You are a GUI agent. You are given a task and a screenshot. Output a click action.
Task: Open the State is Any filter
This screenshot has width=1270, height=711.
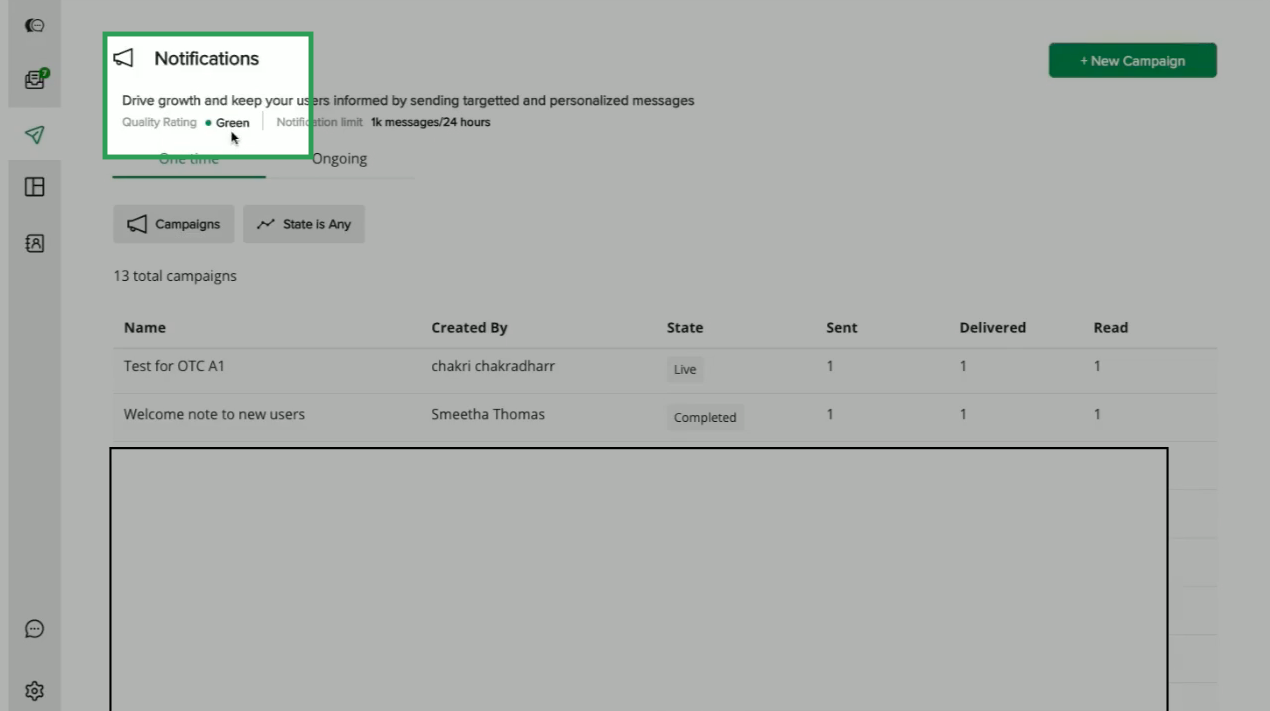[304, 224]
